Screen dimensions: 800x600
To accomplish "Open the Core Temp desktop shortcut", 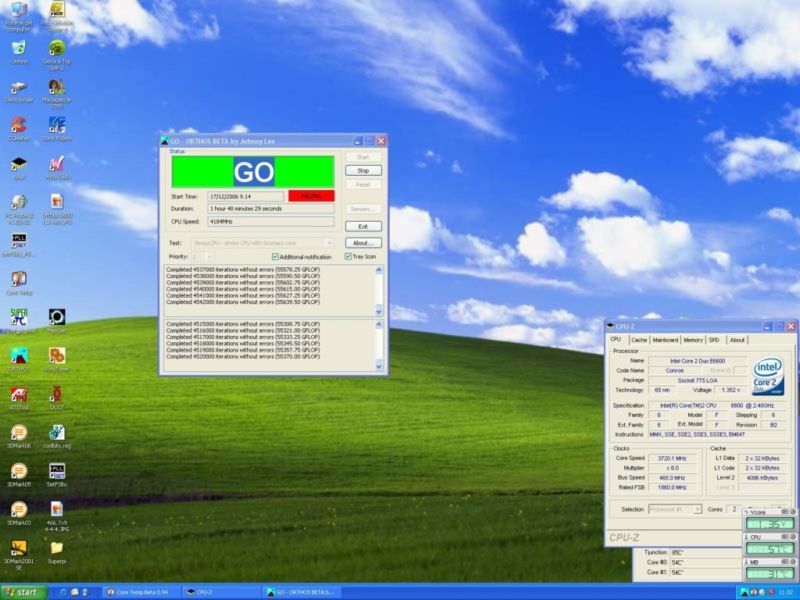I will click(x=19, y=279).
